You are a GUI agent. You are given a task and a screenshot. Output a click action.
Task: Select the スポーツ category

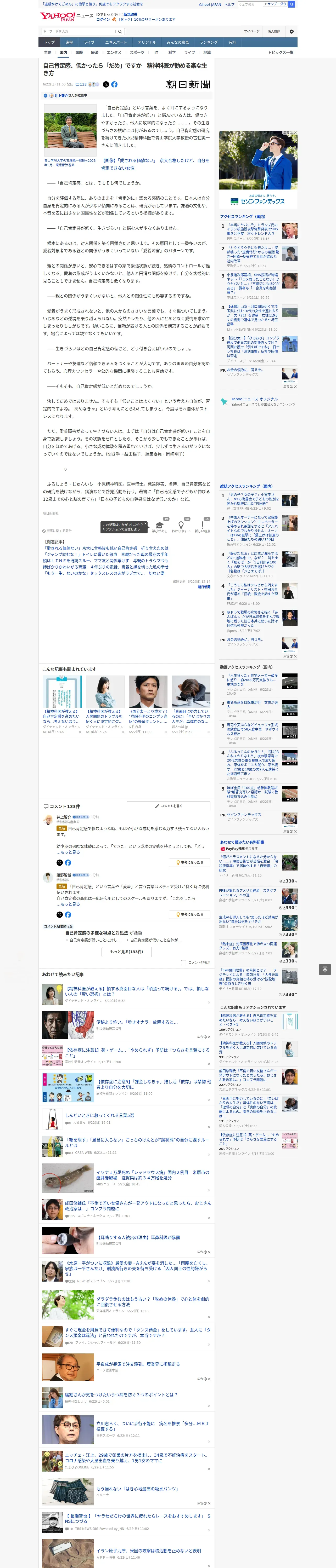pos(137,53)
